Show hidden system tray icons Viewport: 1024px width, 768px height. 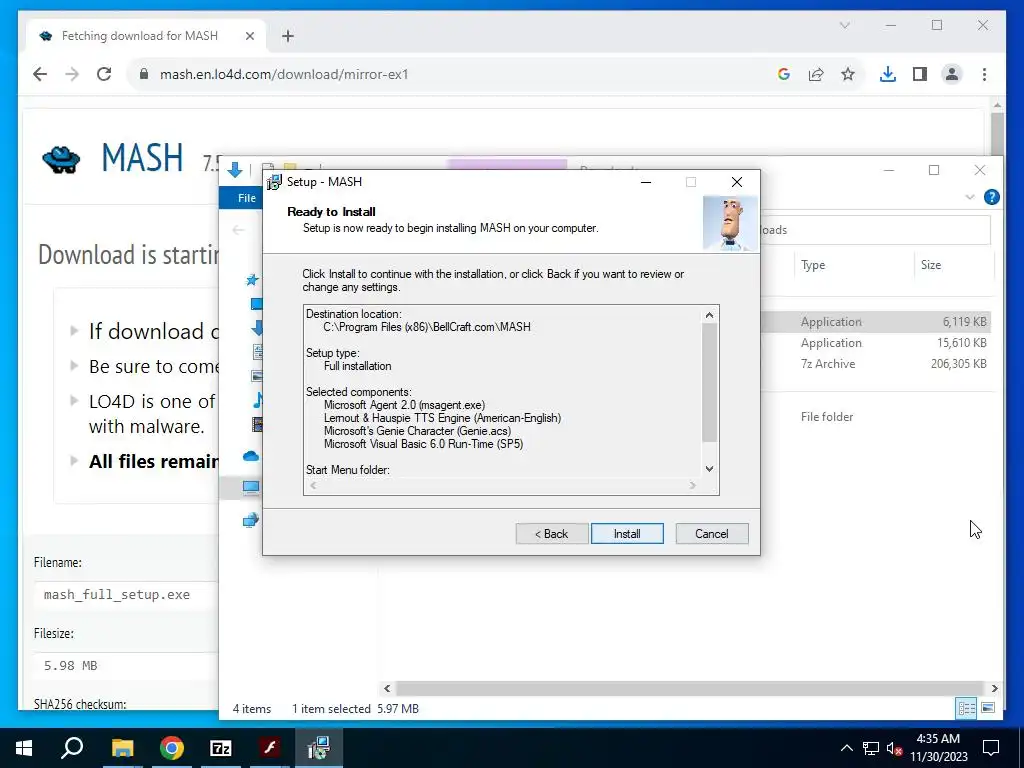point(846,748)
